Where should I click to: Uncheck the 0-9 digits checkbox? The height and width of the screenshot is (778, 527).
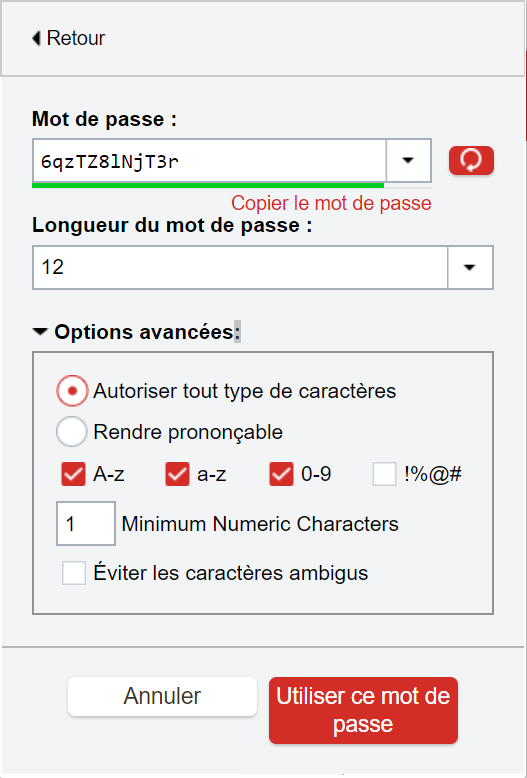click(281, 474)
